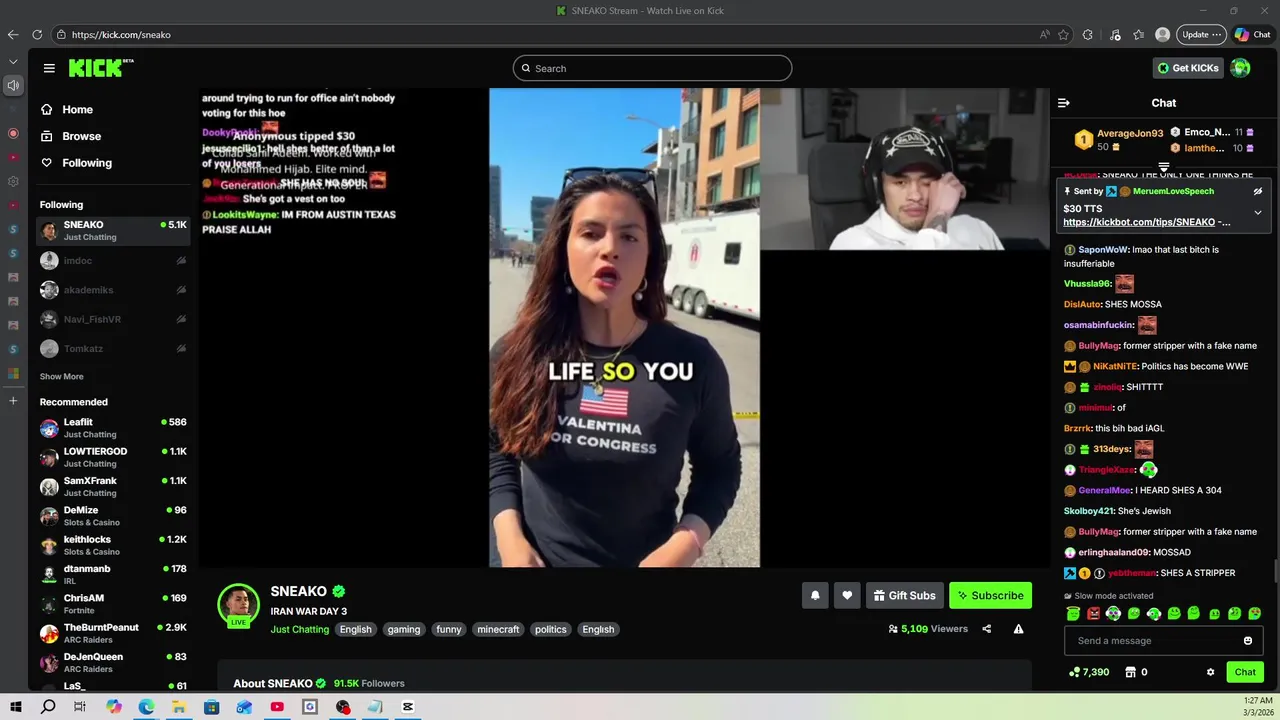This screenshot has height=720, width=1280.
Task: Open the hamburger sidebar menu
Action: [49, 68]
